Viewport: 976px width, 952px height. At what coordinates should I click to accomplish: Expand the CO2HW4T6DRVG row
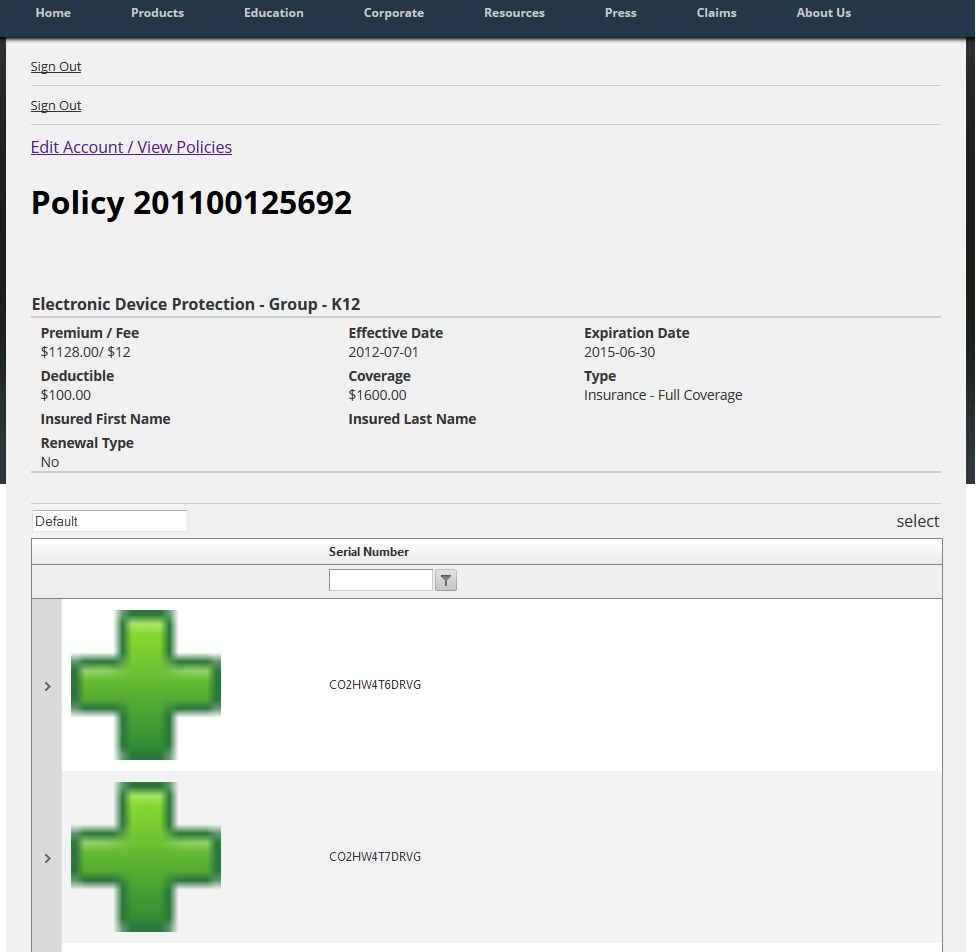(47, 686)
